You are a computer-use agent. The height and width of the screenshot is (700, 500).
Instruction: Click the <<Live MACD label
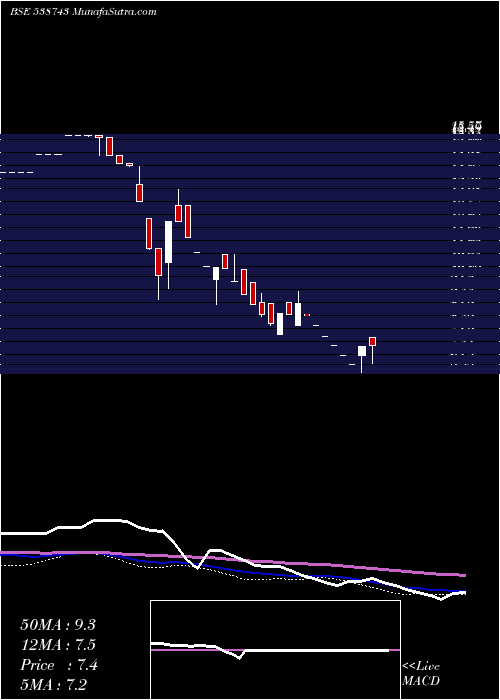[x=421, y=674]
